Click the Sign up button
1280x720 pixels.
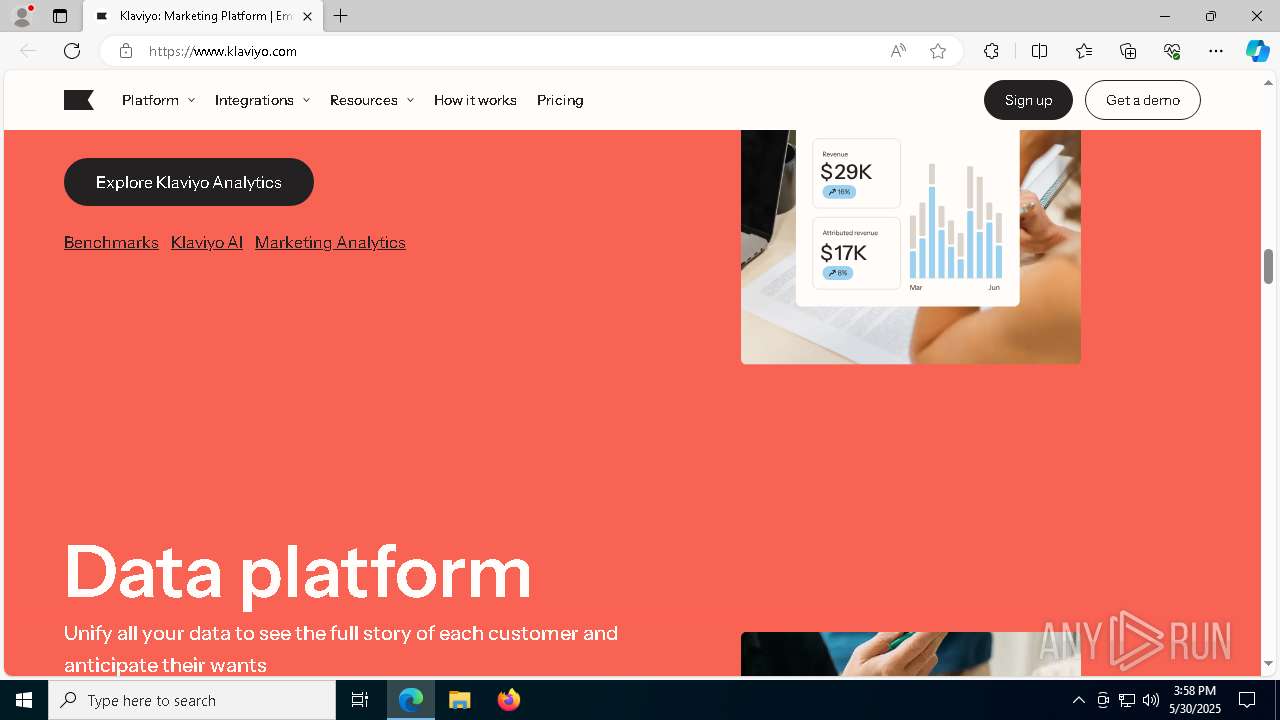[x=1028, y=100]
